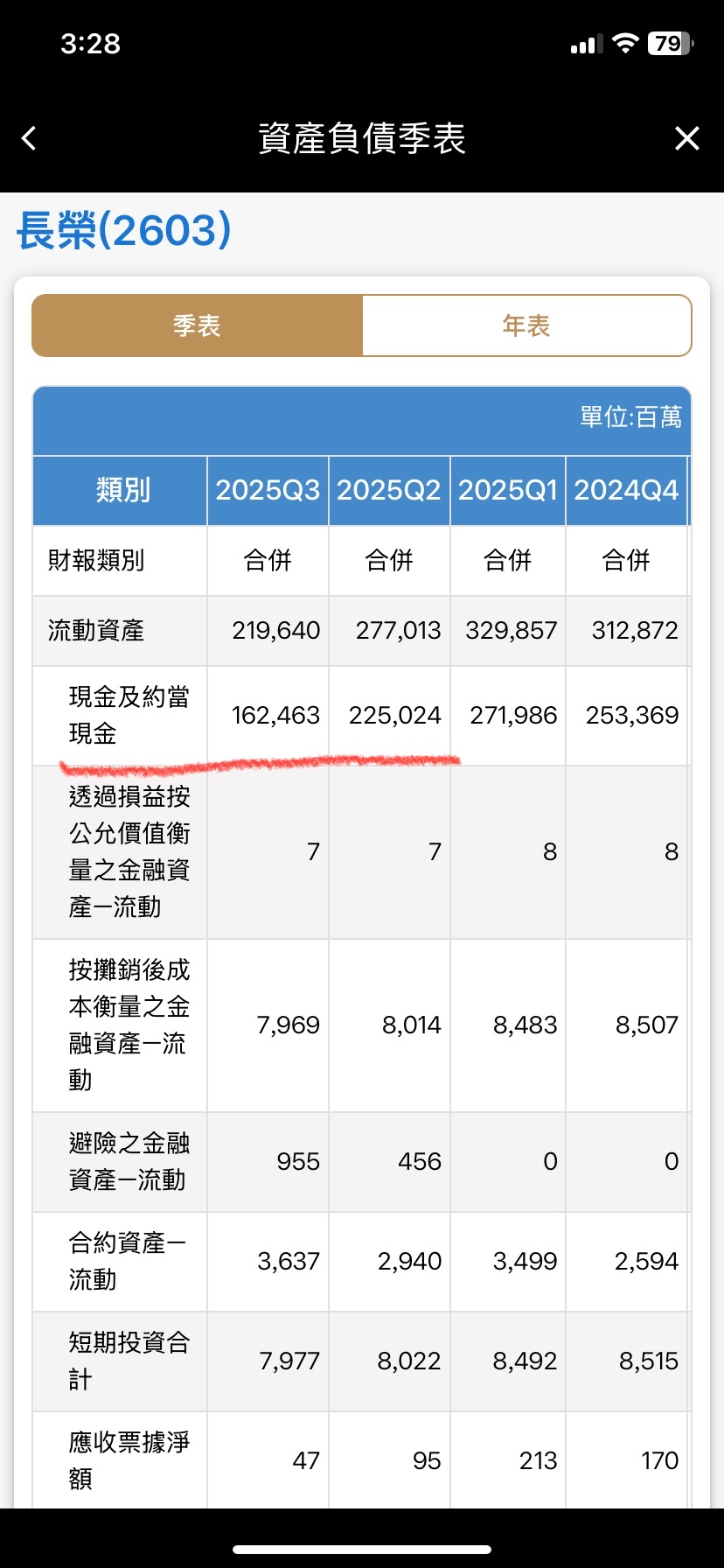Tap contract assets value 2,940
724x1568 pixels.
(x=410, y=1261)
